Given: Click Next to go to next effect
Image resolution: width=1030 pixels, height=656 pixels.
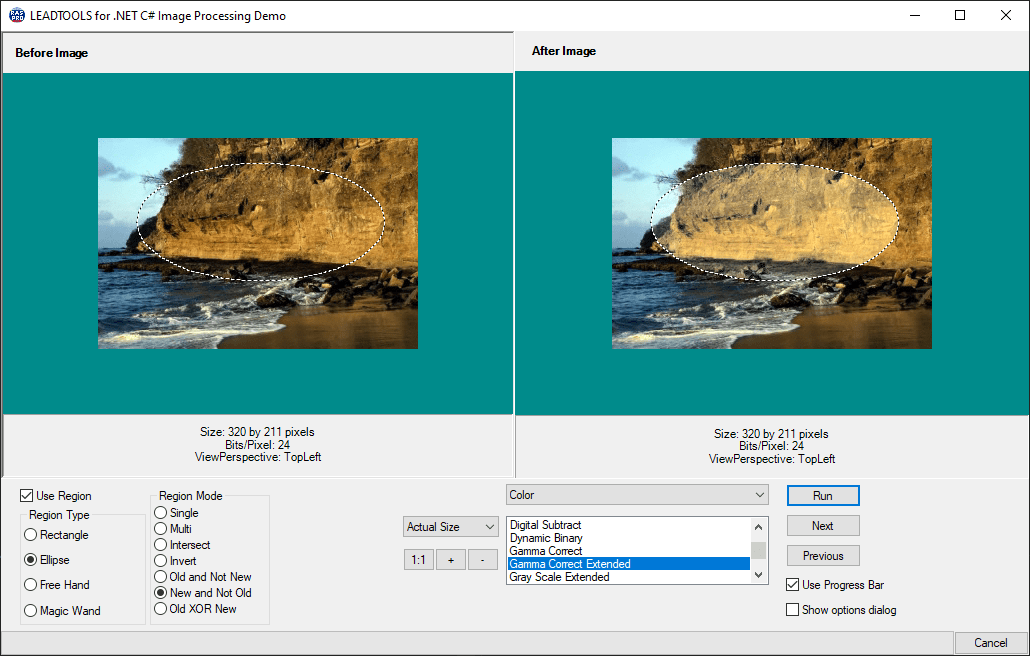Looking at the screenshot, I should [822, 525].
